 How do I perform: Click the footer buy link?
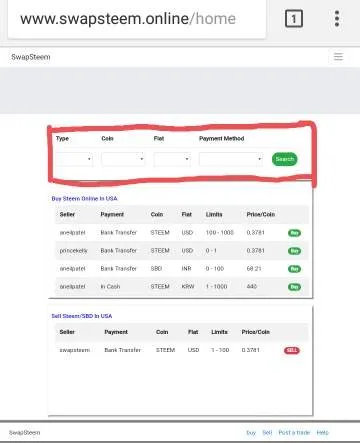pos(251,433)
